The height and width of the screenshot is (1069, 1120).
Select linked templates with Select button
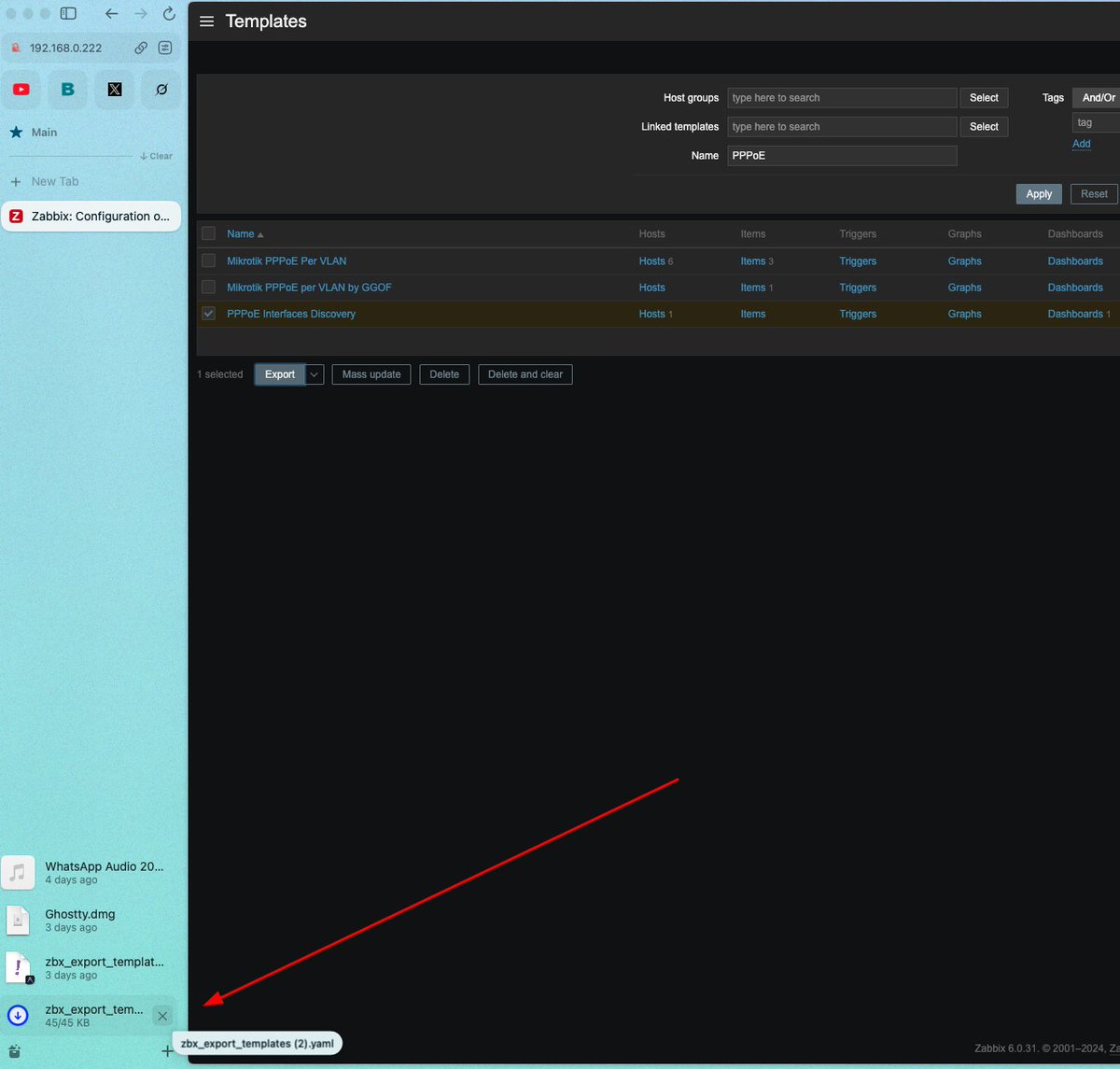point(984,126)
